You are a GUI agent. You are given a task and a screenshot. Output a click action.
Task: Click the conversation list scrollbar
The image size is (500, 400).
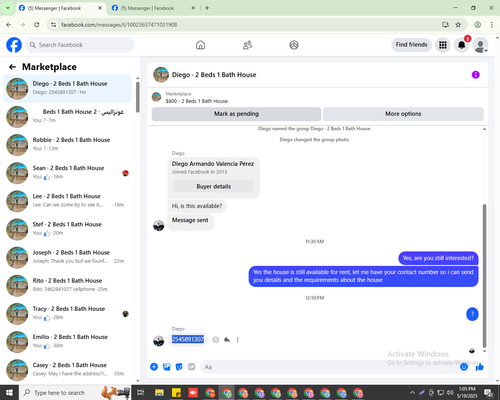[138, 97]
